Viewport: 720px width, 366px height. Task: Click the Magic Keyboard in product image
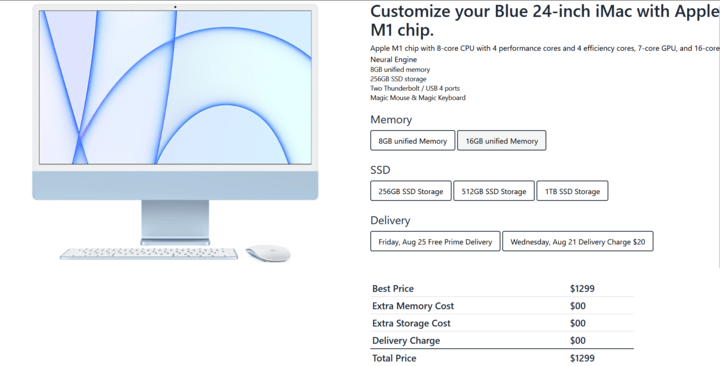(x=149, y=254)
